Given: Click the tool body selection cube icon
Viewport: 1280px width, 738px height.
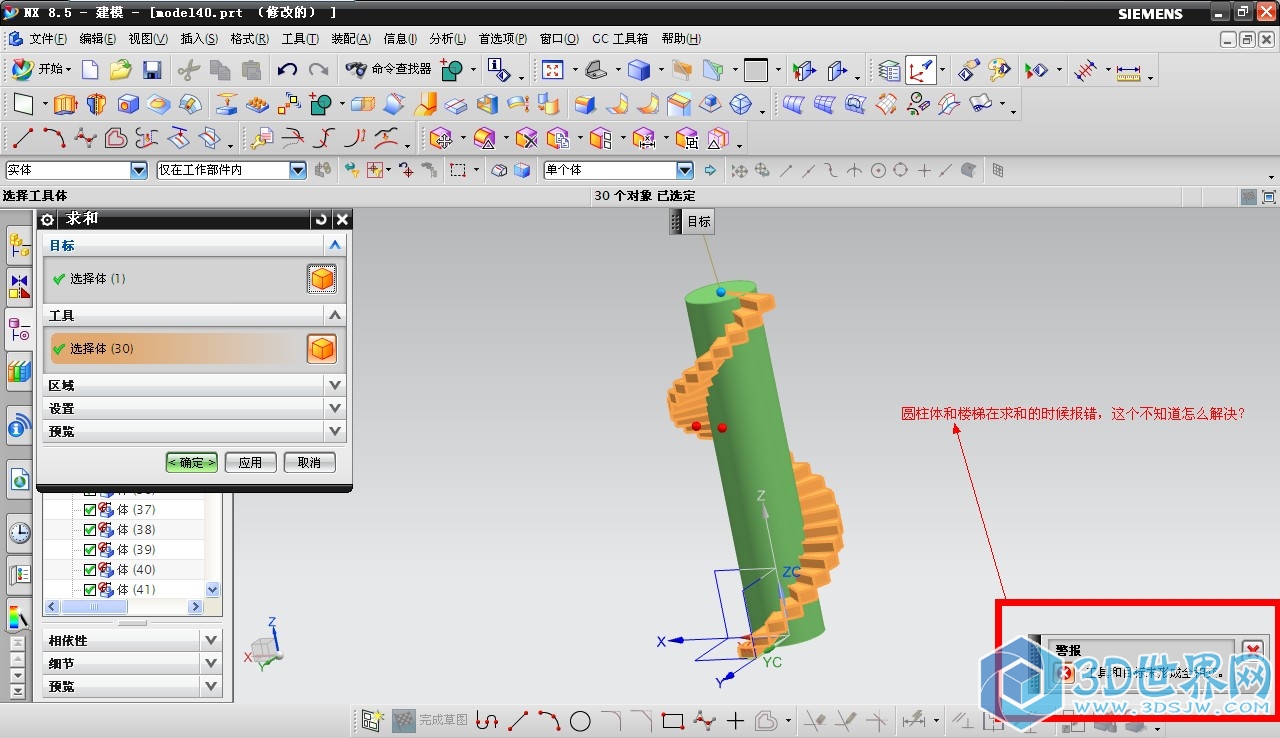Looking at the screenshot, I should pyautogui.click(x=322, y=349).
